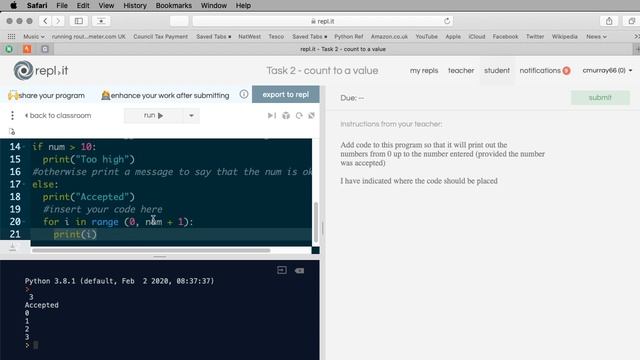Open the Python Ref bookmark
This screenshot has width=640, height=360.
click(x=349, y=36)
